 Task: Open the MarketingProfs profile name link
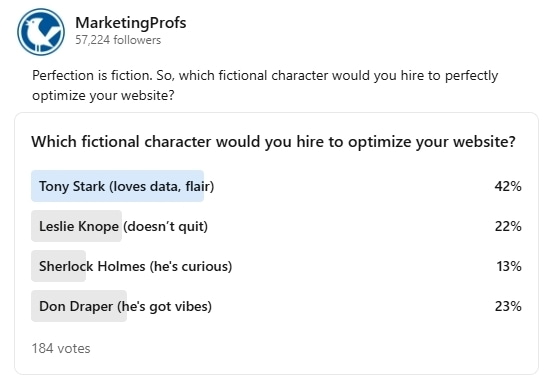[x=130, y=23]
